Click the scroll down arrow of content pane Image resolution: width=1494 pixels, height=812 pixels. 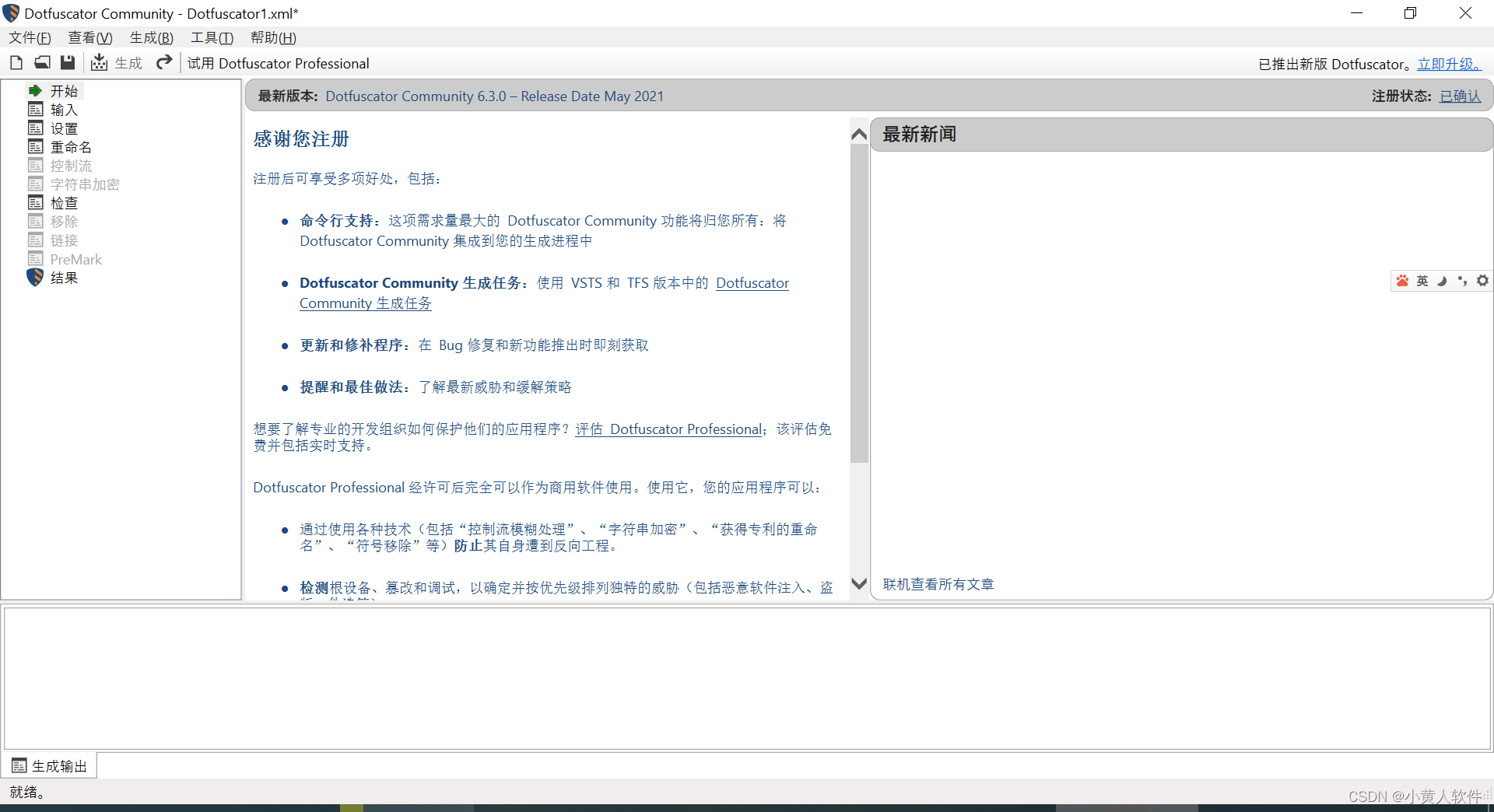pos(859,583)
